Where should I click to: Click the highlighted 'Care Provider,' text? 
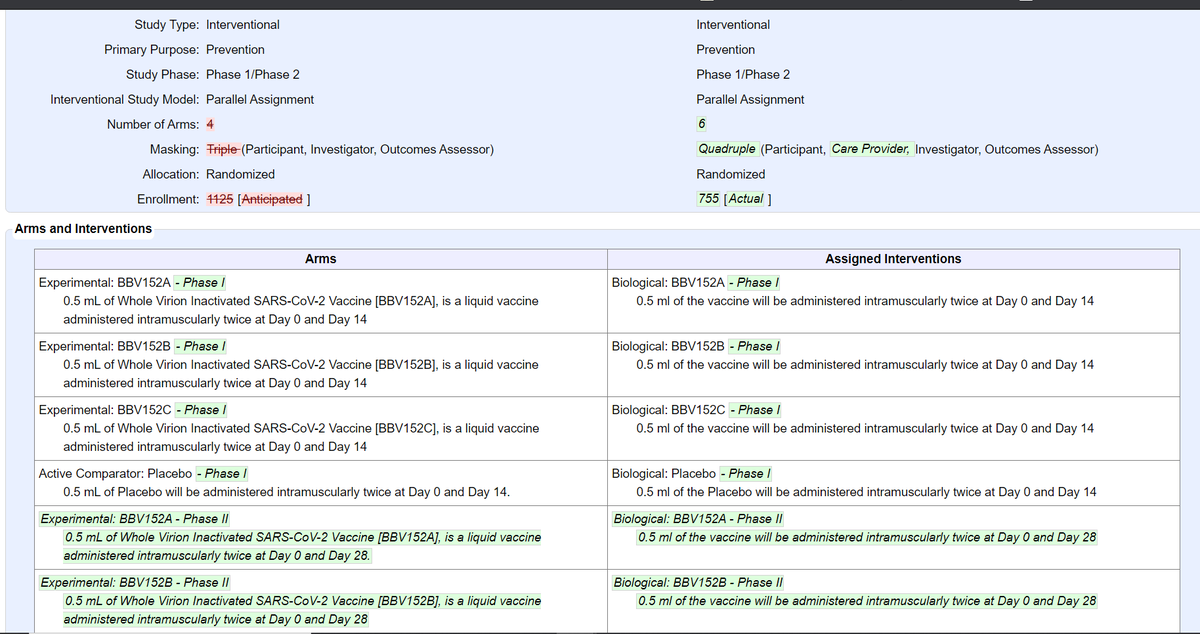click(x=871, y=149)
